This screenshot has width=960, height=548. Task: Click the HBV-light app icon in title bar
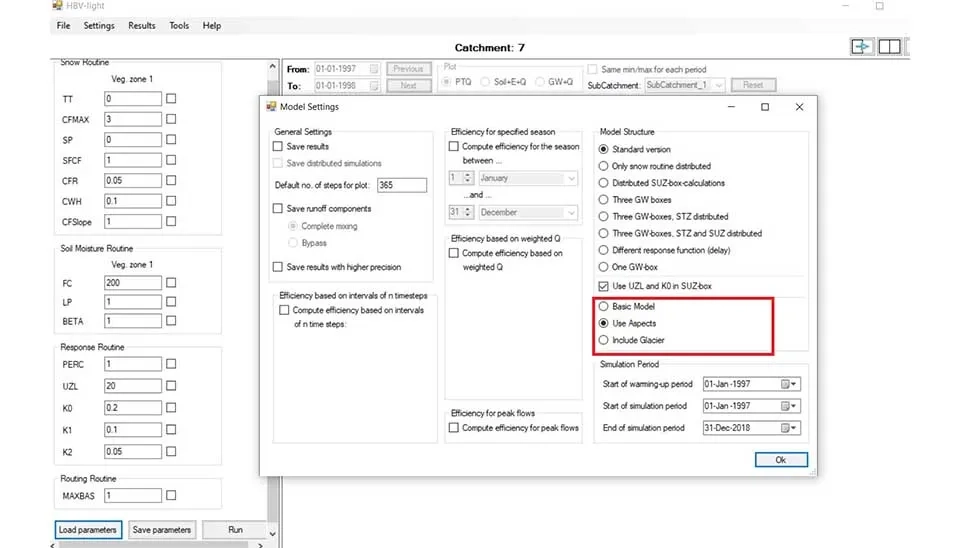(57, 6)
